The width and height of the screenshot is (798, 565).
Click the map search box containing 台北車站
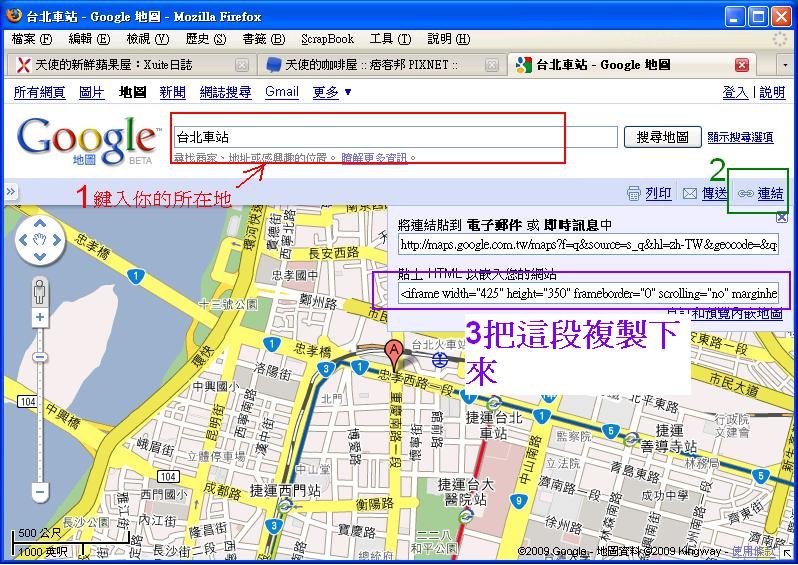click(x=395, y=137)
